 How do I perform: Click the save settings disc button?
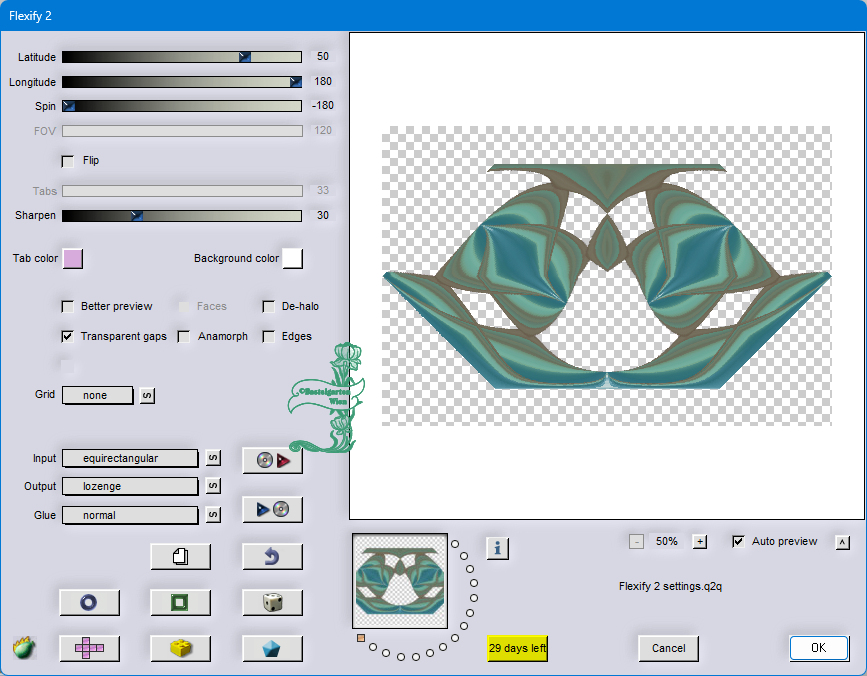[272, 509]
